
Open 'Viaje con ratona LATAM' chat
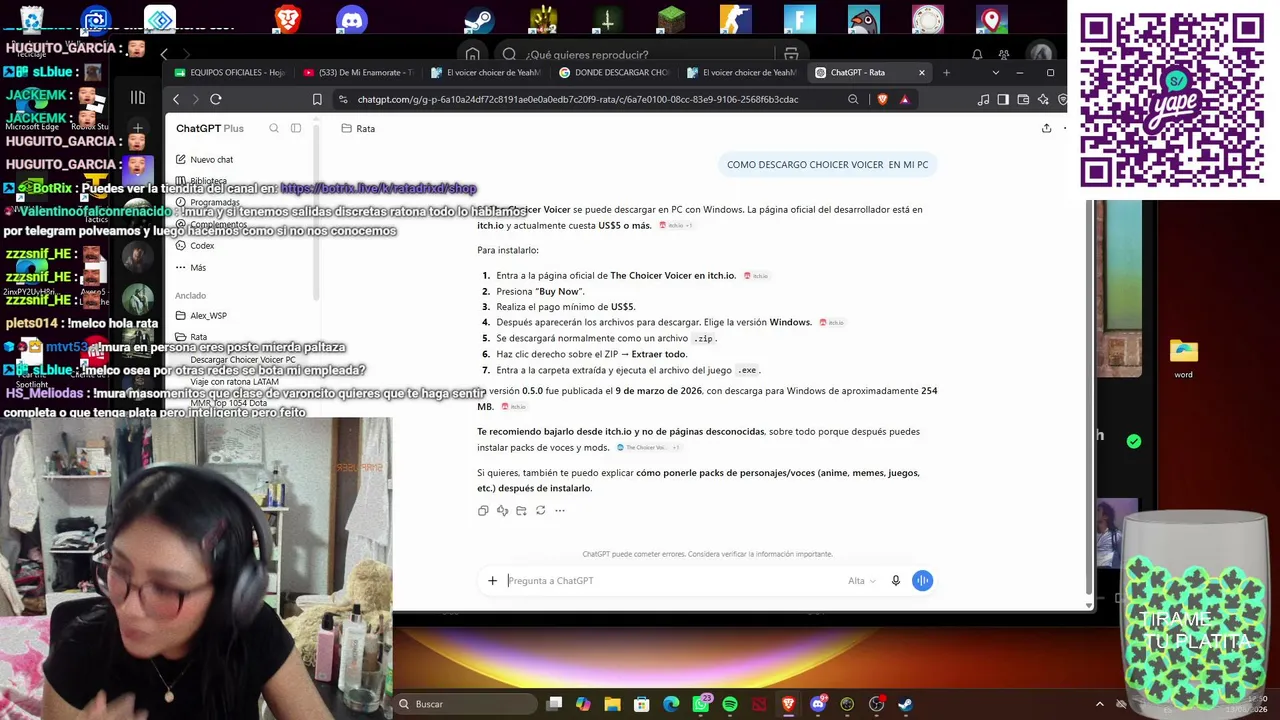pyautogui.click(x=234, y=381)
